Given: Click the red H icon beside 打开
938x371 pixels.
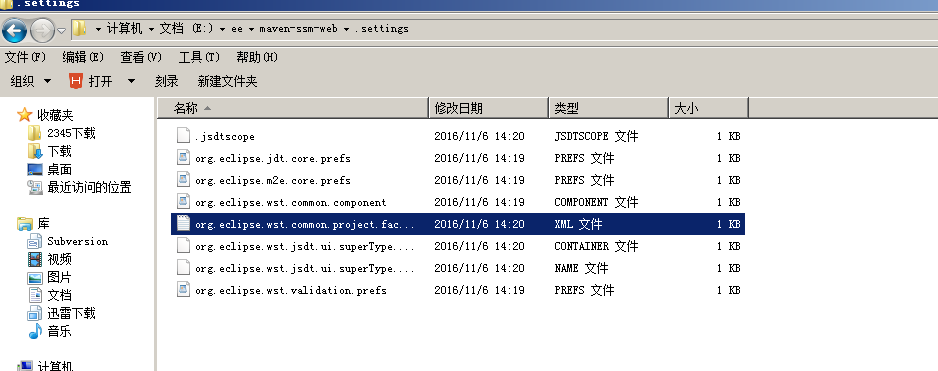Looking at the screenshot, I should [x=75, y=81].
